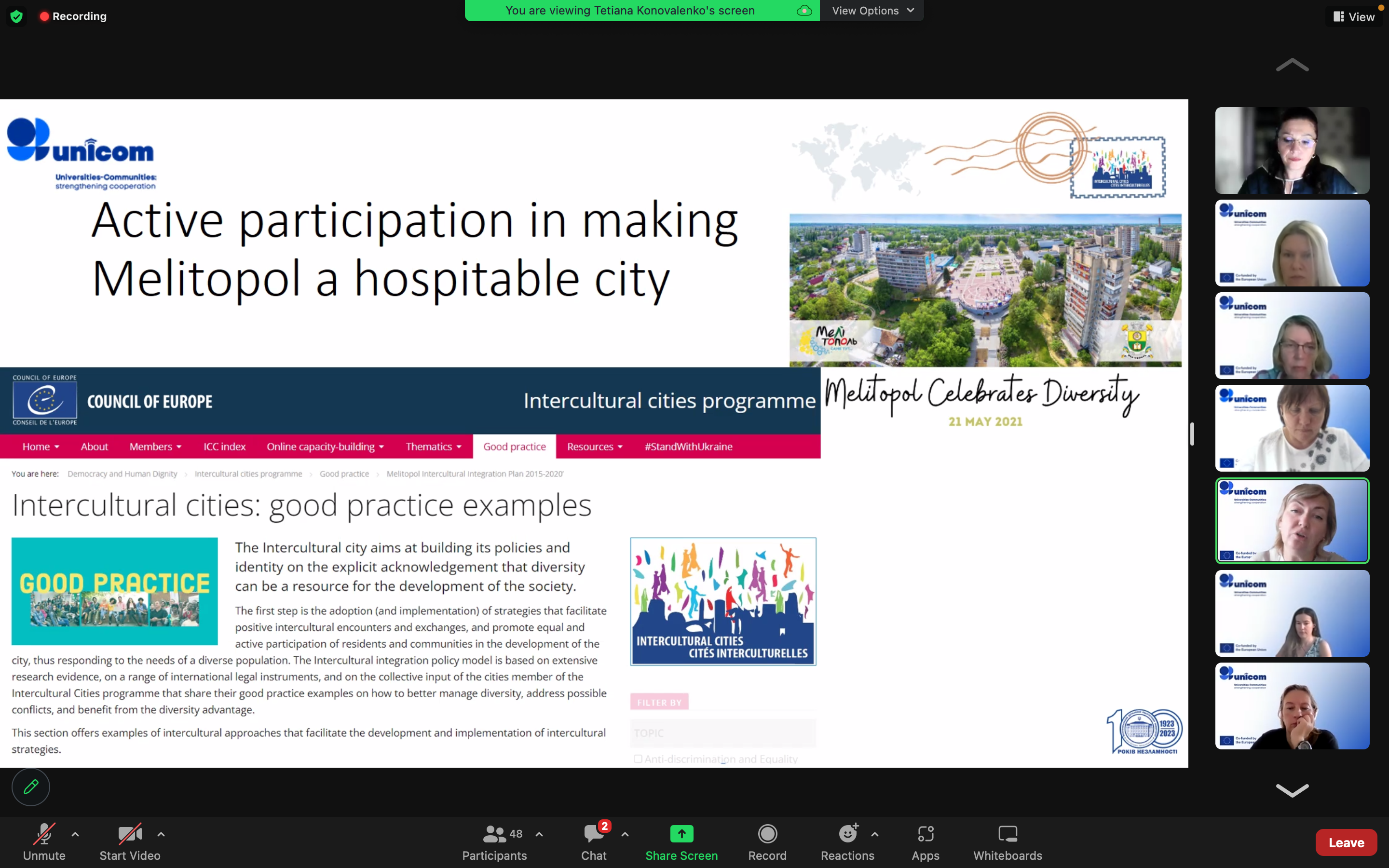Select the ICC index menu item

224,447
